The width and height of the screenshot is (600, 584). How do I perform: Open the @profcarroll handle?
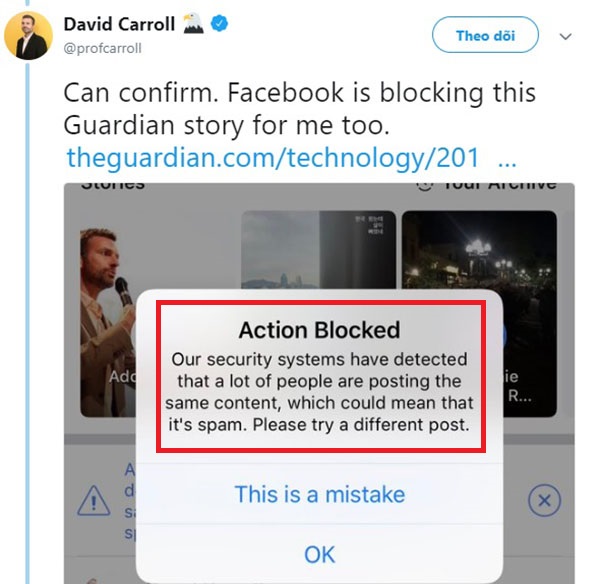coord(103,49)
